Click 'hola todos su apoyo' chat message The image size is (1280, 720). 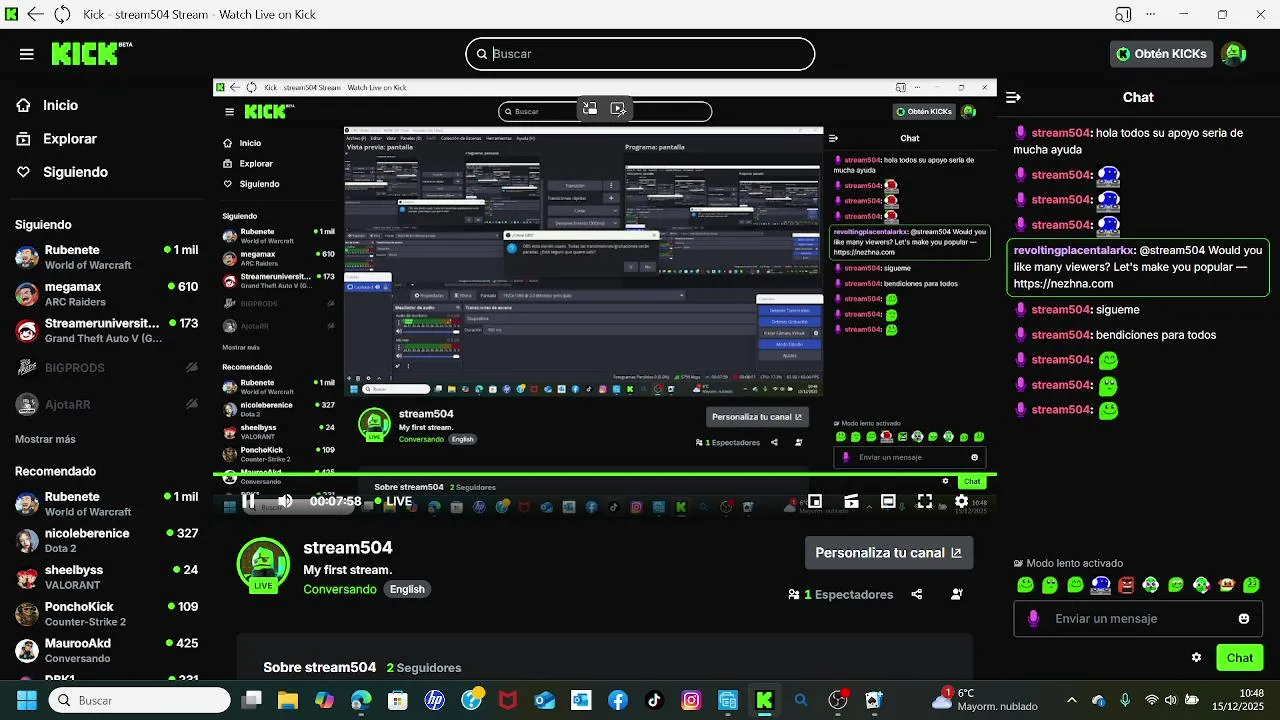click(x=1129, y=141)
